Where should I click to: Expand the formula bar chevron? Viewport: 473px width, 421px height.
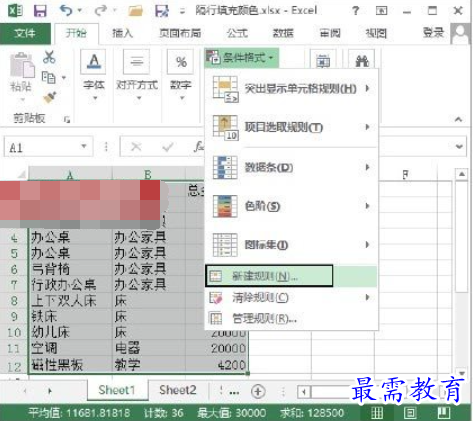(x=459, y=146)
